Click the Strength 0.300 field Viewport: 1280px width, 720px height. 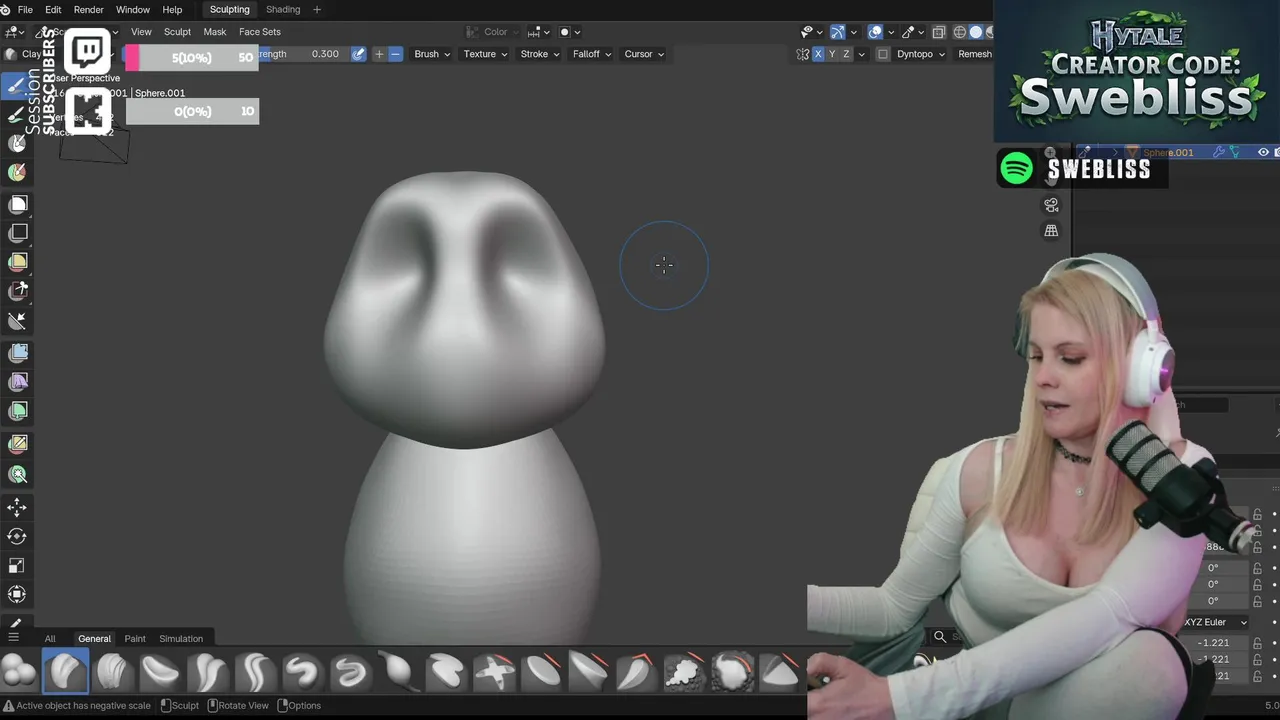(x=303, y=54)
